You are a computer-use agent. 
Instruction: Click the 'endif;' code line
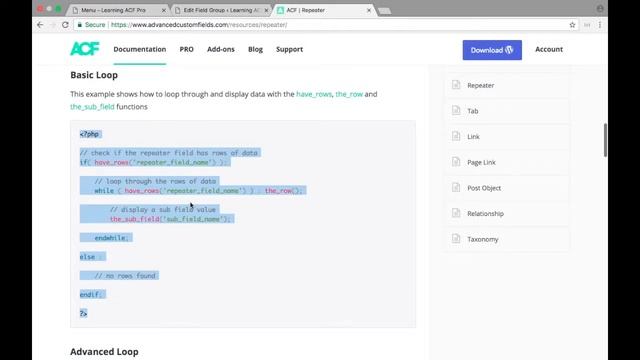coord(91,295)
